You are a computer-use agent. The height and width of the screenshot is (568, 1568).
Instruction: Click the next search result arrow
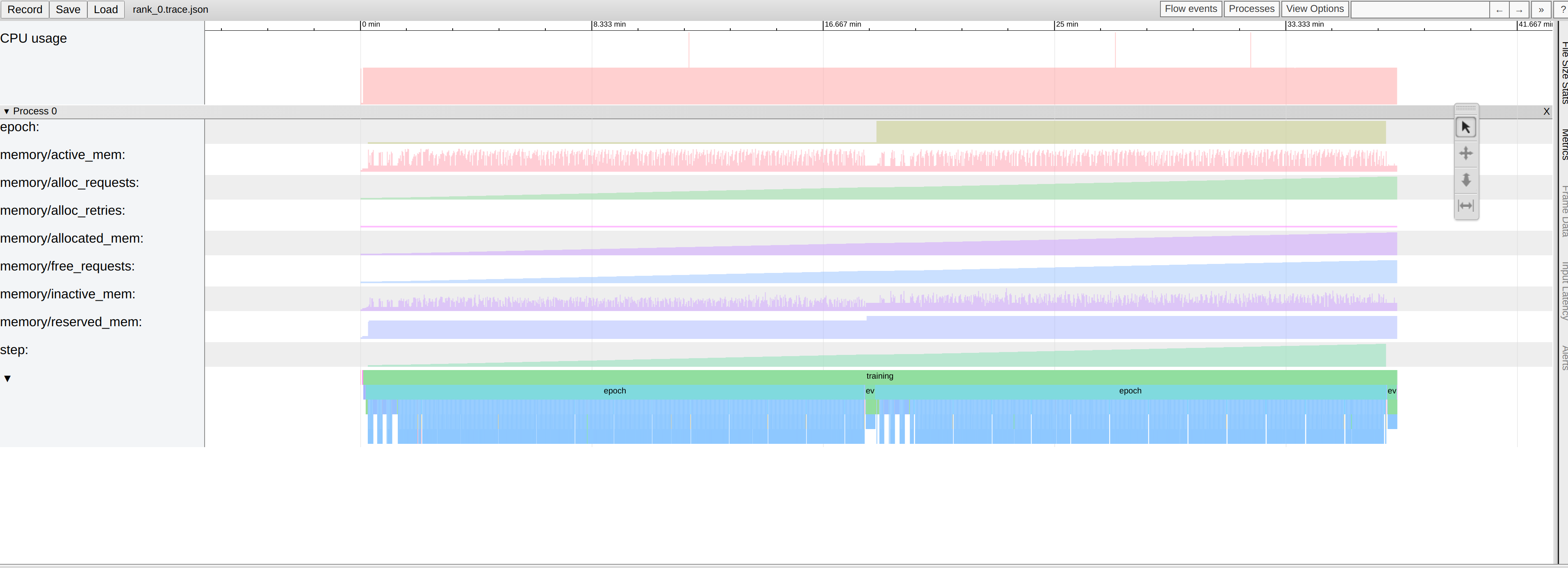click(x=1519, y=10)
